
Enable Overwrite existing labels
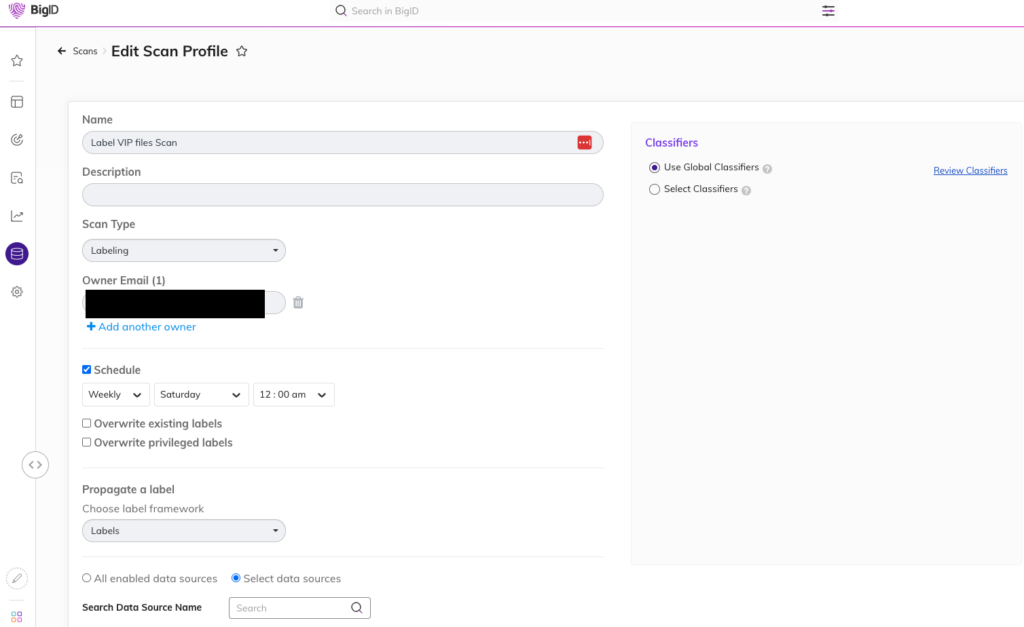(87, 423)
